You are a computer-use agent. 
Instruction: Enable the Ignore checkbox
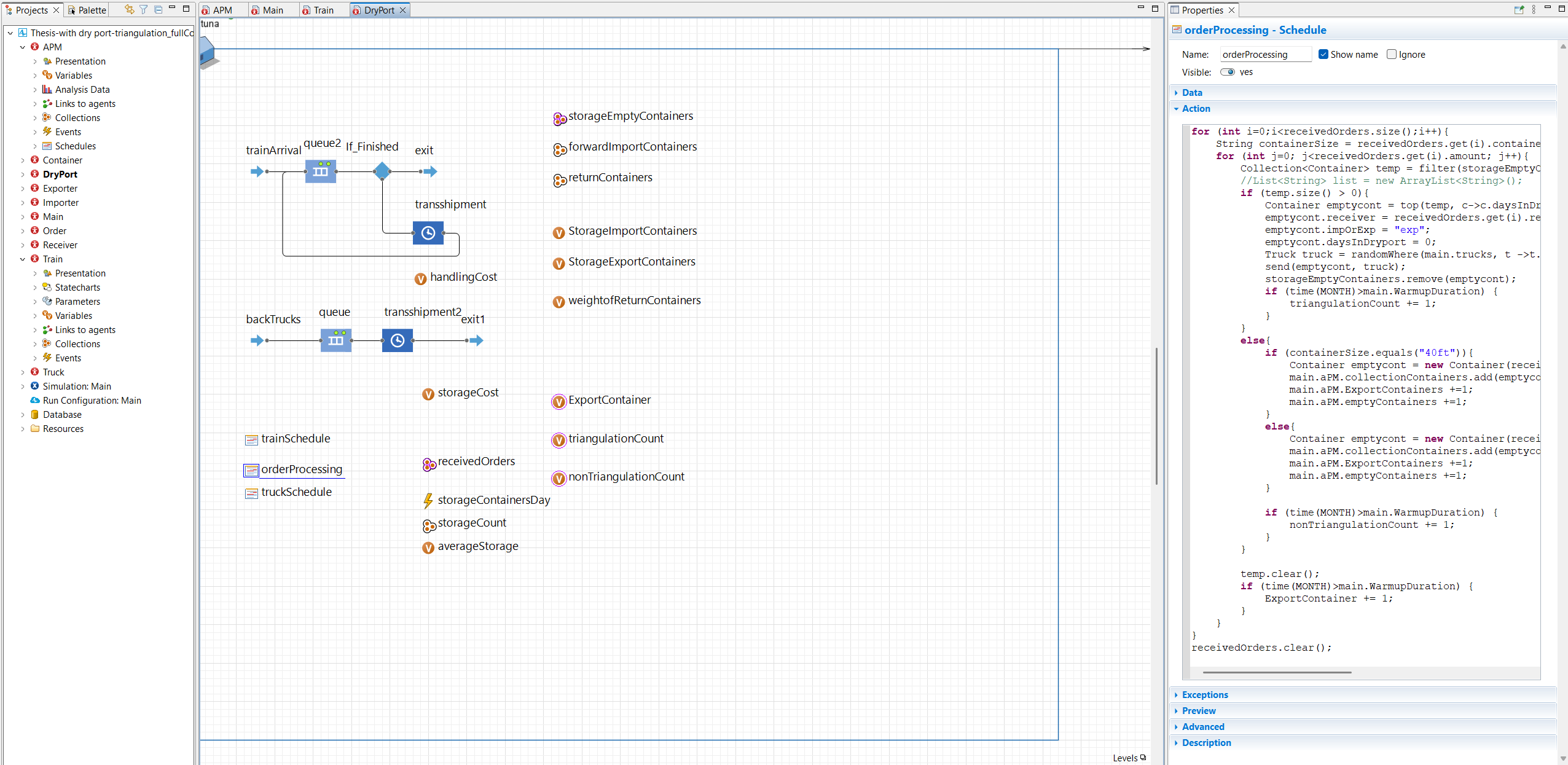1392,54
